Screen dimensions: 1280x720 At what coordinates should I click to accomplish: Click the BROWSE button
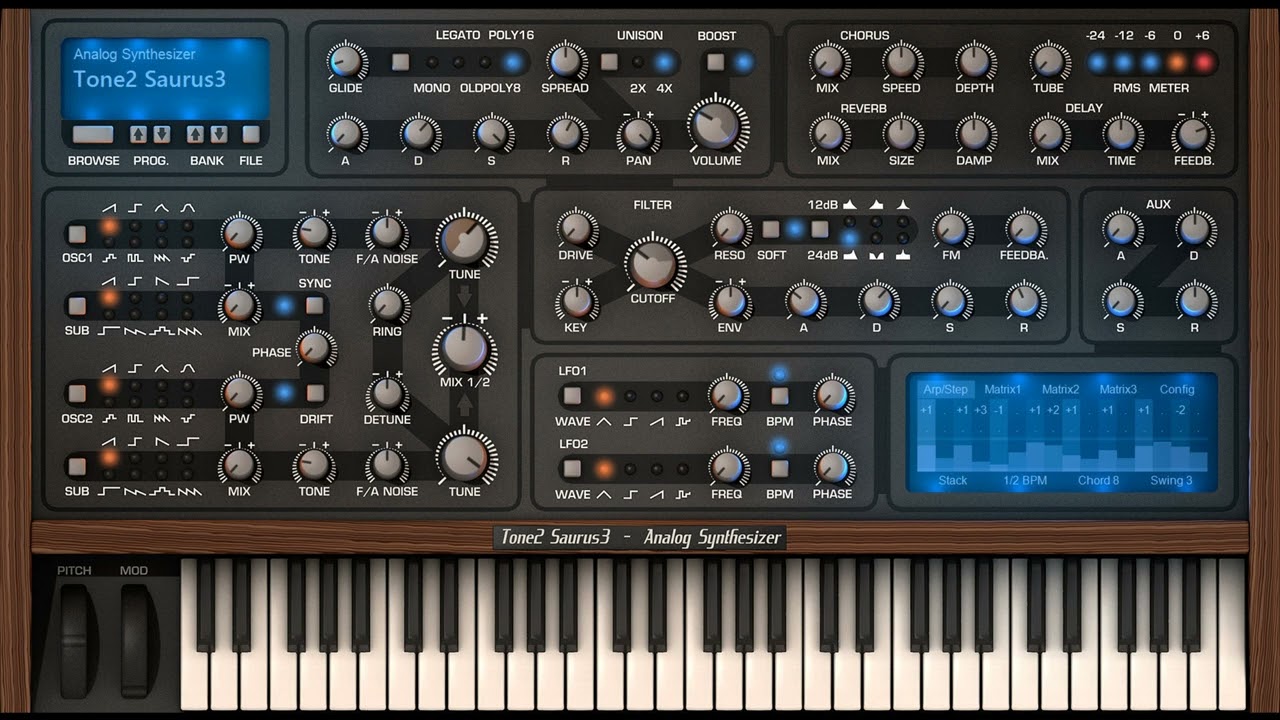point(93,134)
